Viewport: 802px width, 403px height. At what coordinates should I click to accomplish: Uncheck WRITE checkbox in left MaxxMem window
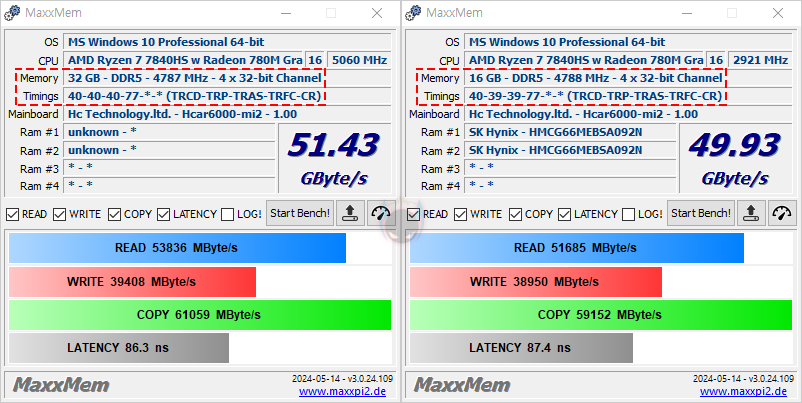pyautogui.click(x=60, y=214)
